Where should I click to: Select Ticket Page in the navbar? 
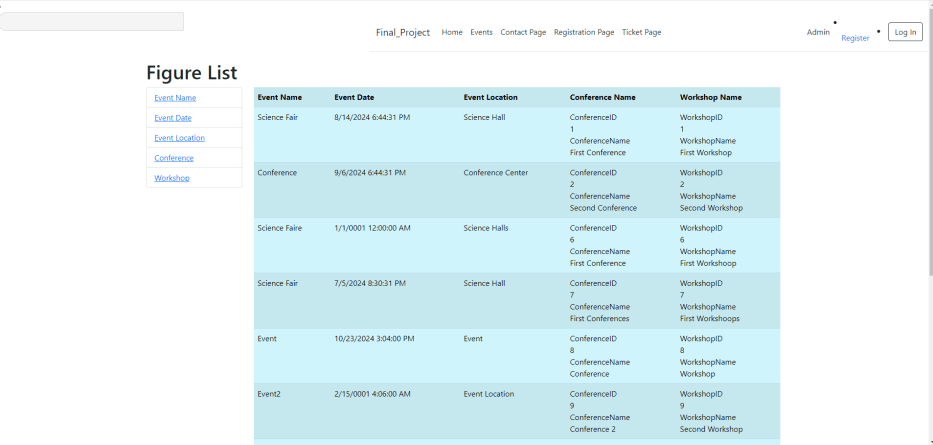click(641, 32)
